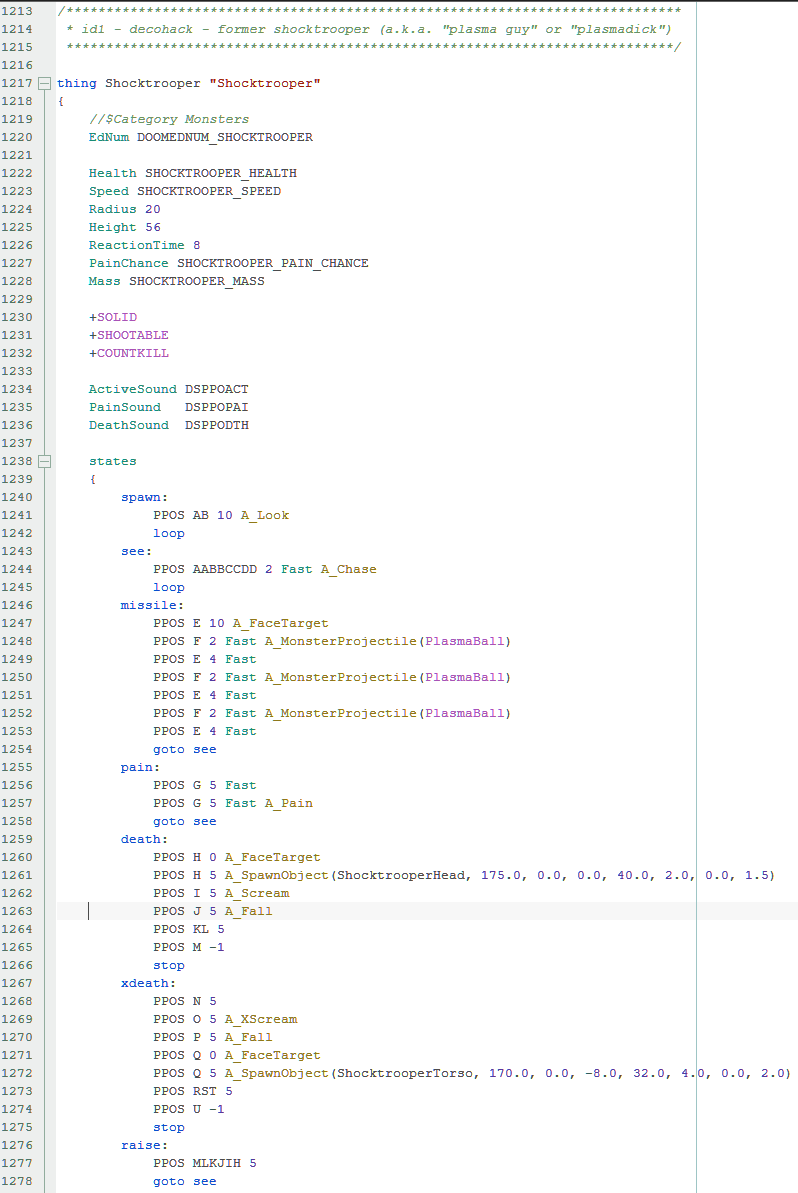This screenshot has height=1193, width=798.
Task: Click the header comment on line 1214
Action: point(369,29)
